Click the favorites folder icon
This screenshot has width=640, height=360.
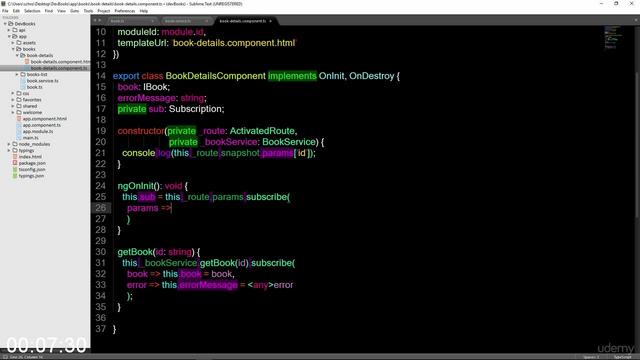tap(19, 100)
